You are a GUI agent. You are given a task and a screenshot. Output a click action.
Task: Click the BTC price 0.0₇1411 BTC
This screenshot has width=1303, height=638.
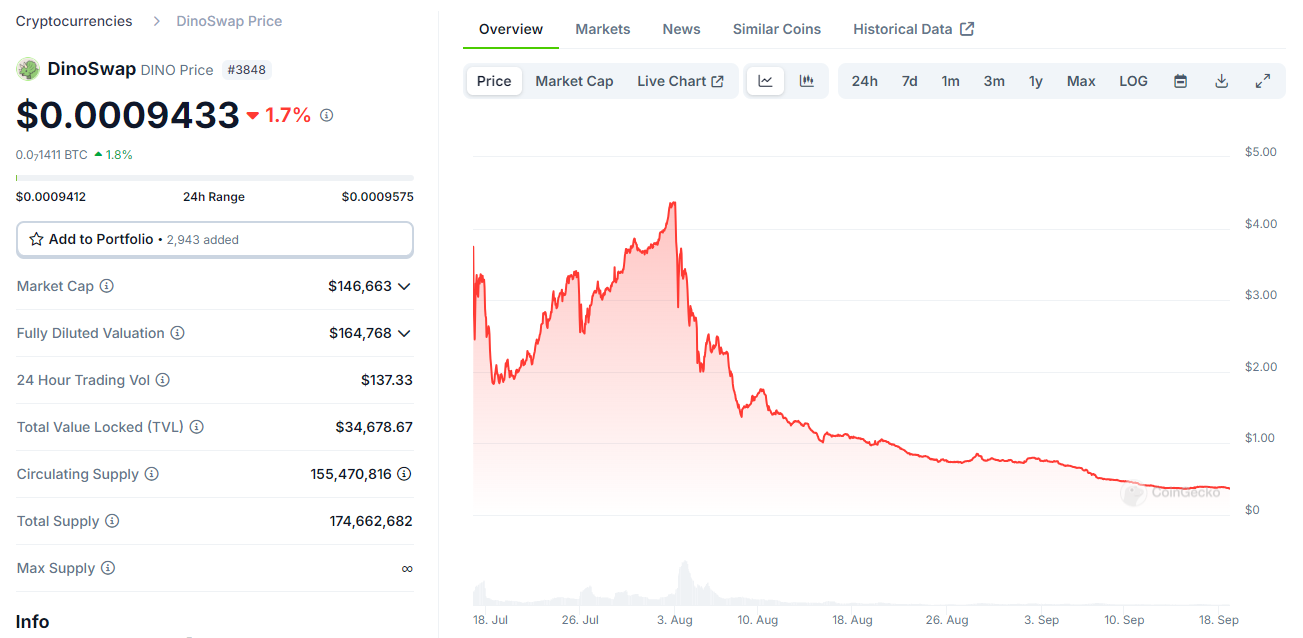click(52, 155)
